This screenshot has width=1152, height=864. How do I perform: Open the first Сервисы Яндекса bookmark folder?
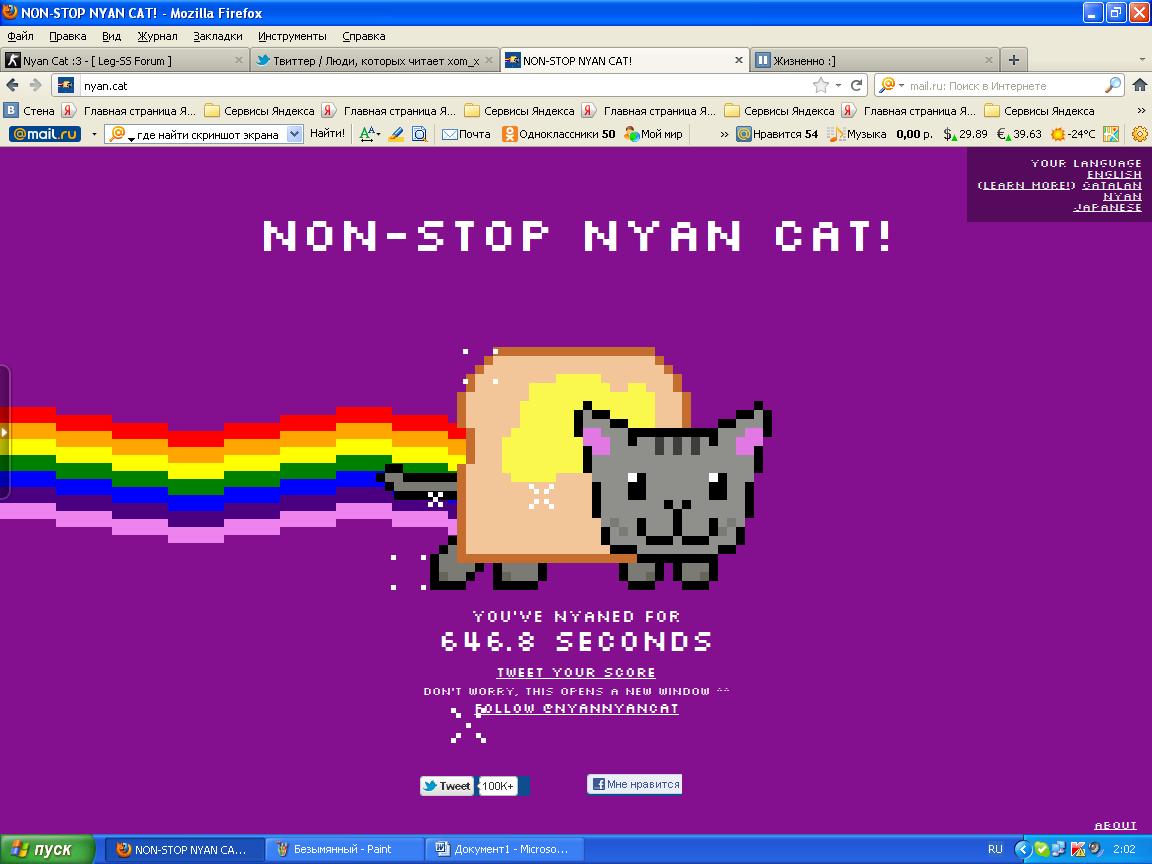[x=259, y=110]
